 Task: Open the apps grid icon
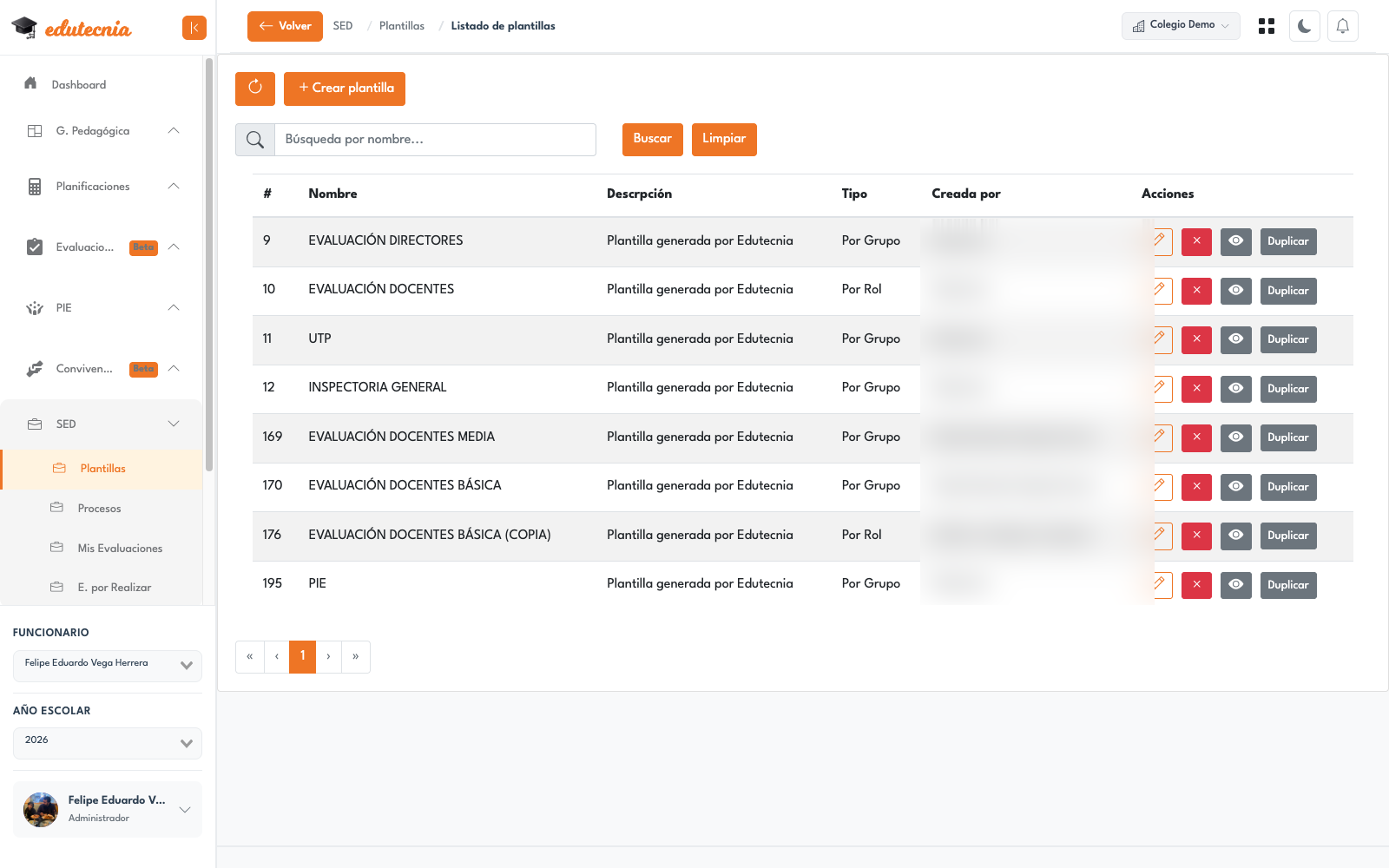pos(1267,26)
